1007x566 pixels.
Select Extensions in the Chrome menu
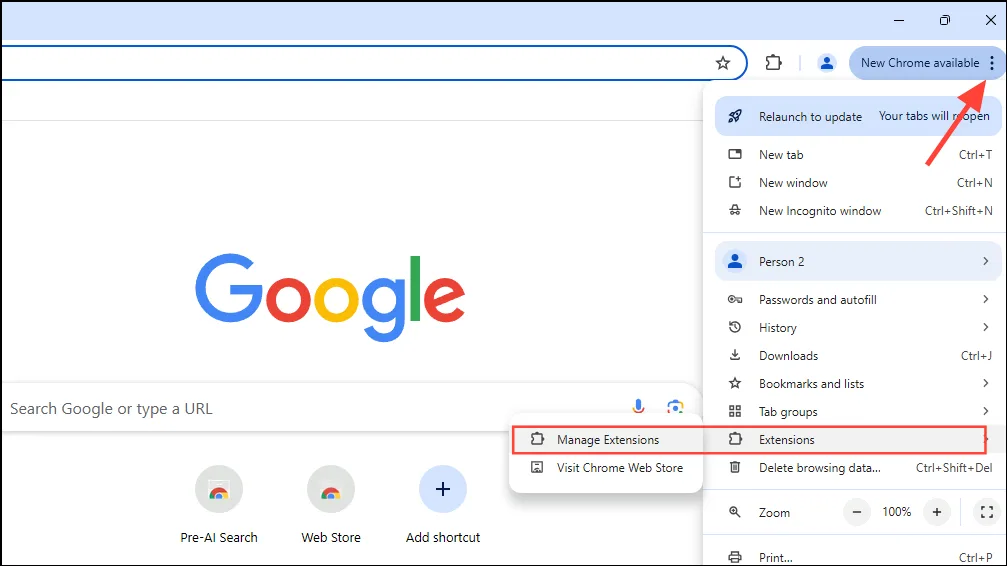coord(858,440)
